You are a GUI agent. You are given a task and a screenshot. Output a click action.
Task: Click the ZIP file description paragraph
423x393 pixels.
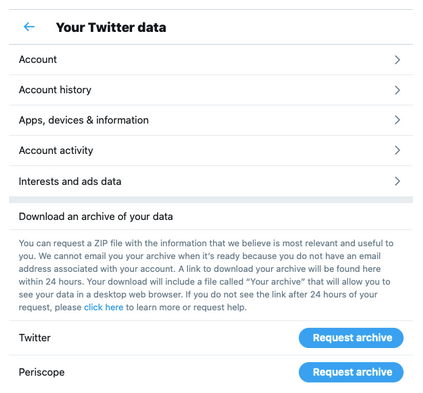click(x=206, y=275)
